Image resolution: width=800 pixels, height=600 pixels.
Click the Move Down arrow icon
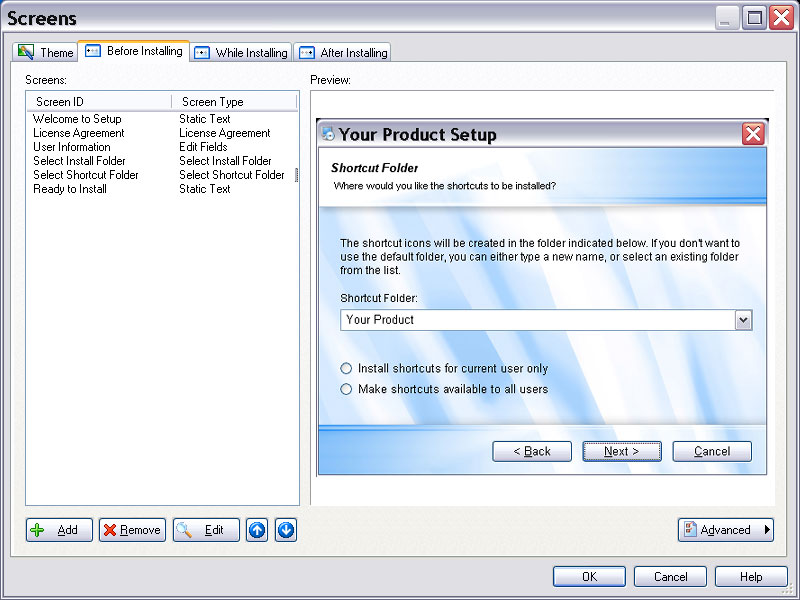pyautogui.click(x=286, y=530)
